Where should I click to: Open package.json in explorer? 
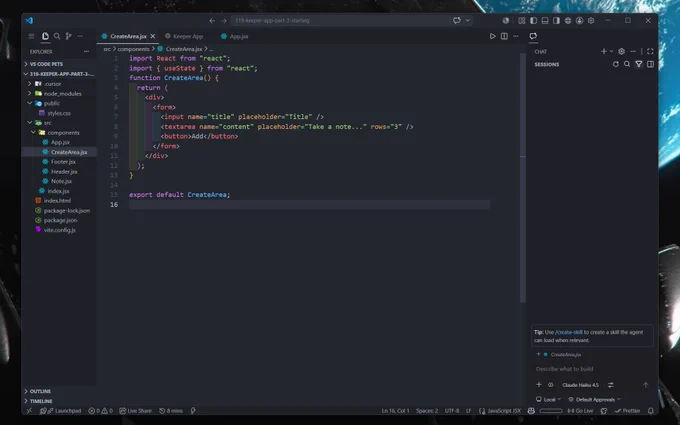59,220
